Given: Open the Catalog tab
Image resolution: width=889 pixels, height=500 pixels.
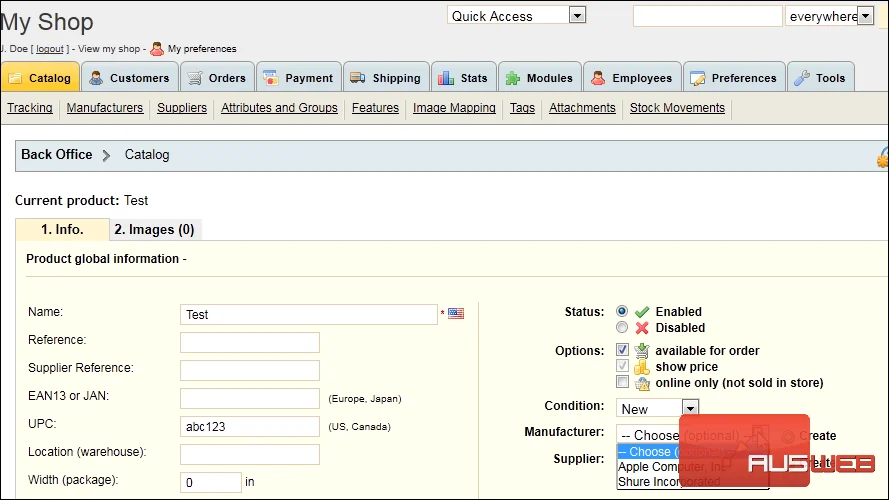Looking at the screenshot, I should tap(40, 78).
